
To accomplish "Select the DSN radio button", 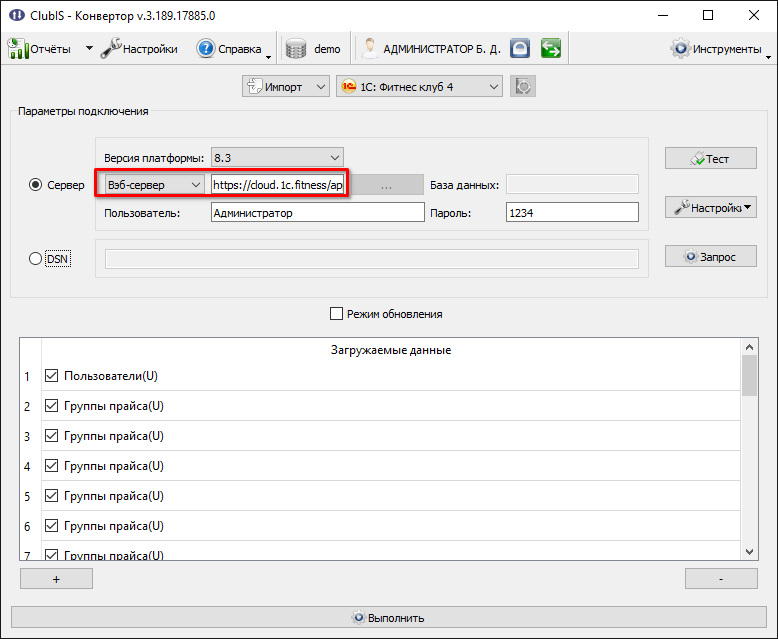I will coord(35,258).
